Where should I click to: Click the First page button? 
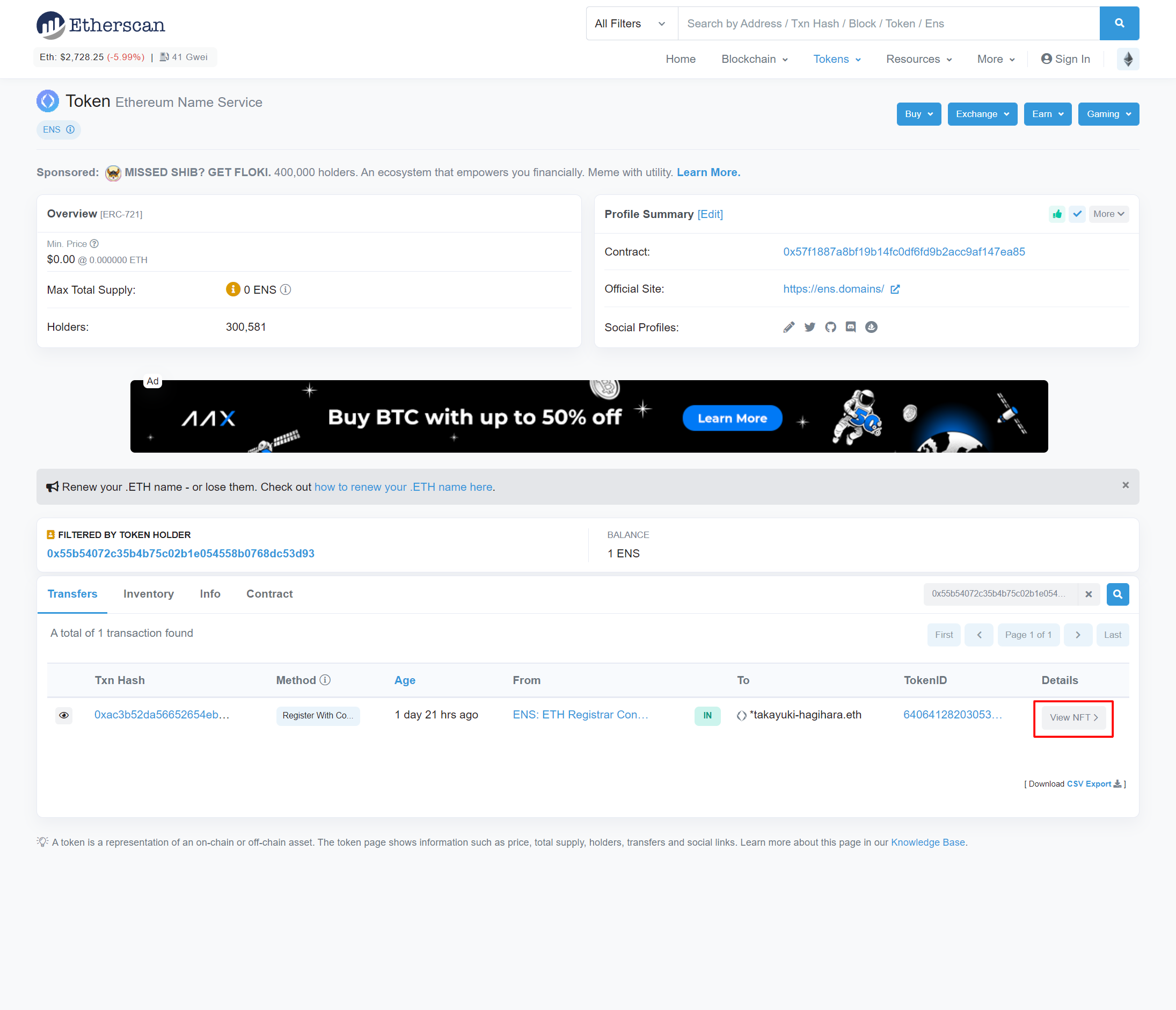point(944,635)
